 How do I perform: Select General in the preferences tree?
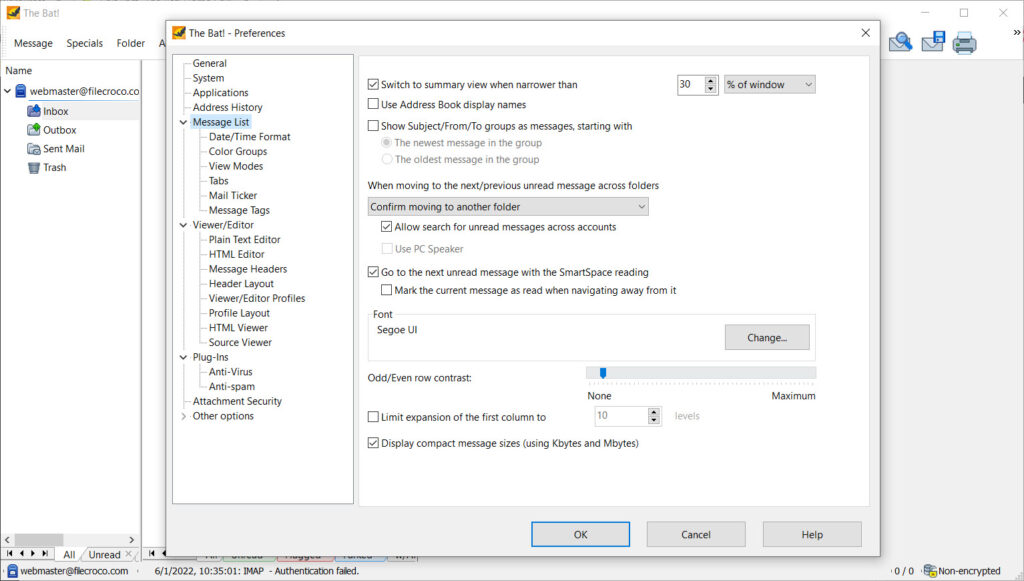coord(210,63)
